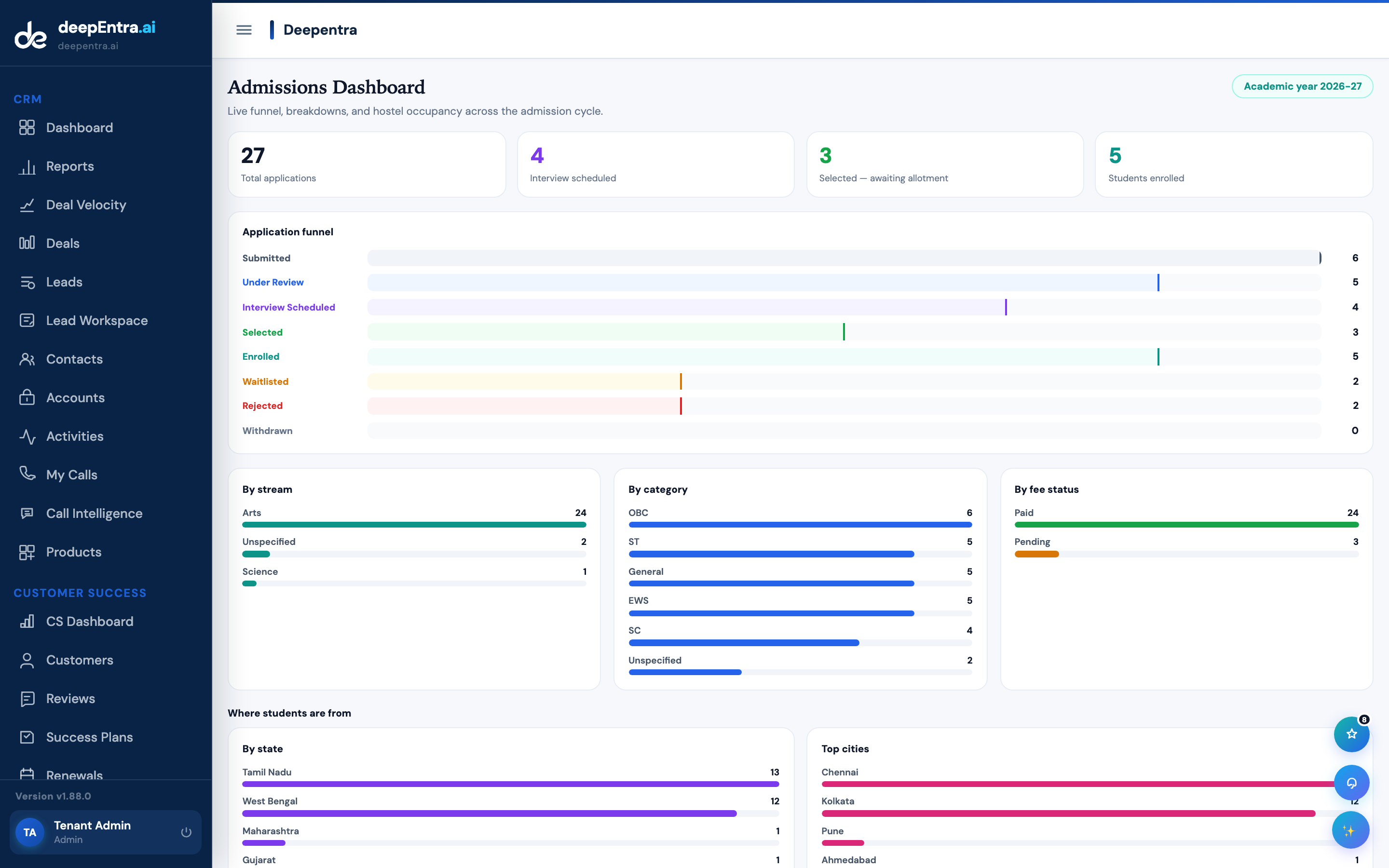1389x868 pixels.
Task: Select the Selected awaiting allotment card
Action: [x=945, y=164]
